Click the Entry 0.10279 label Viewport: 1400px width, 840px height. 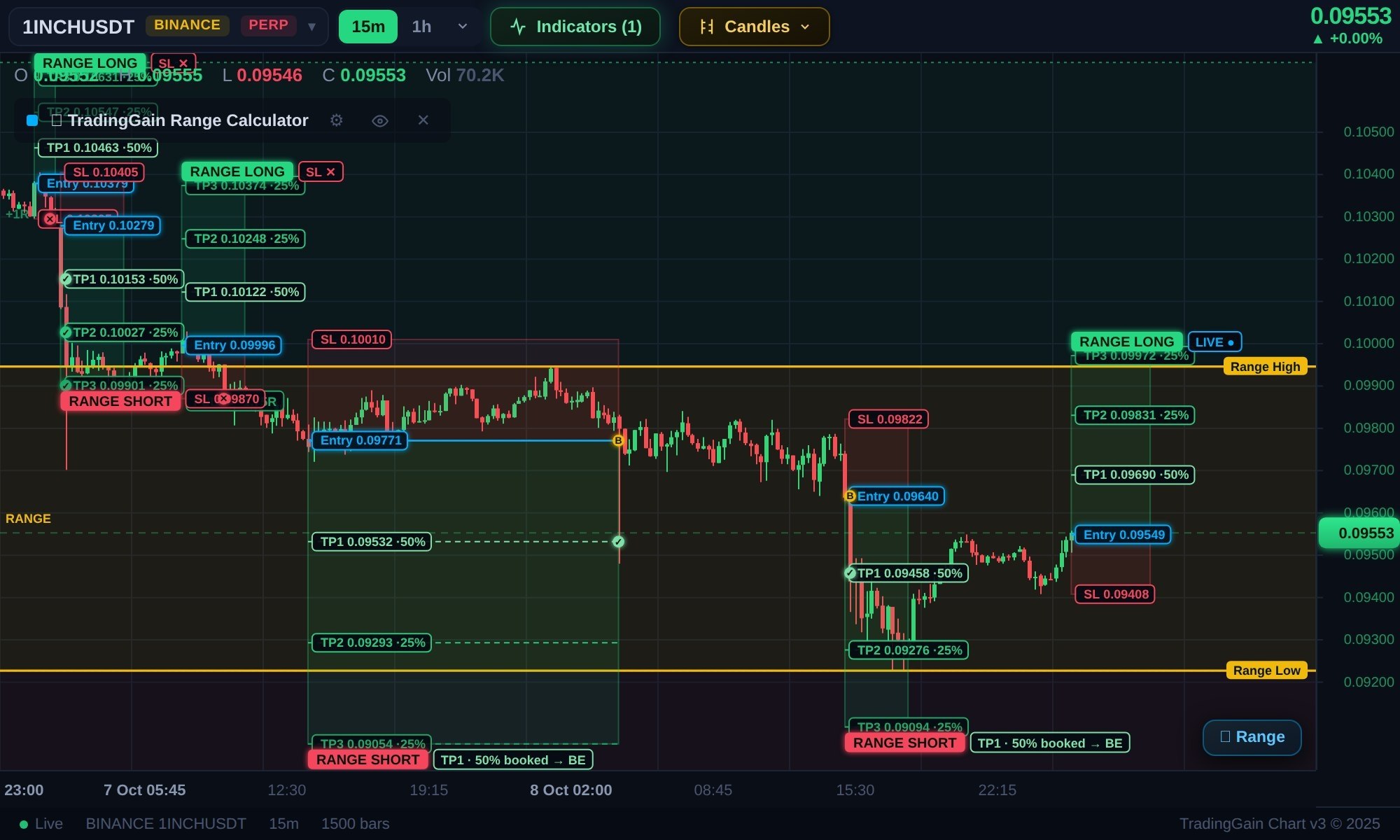[x=113, y=225]
